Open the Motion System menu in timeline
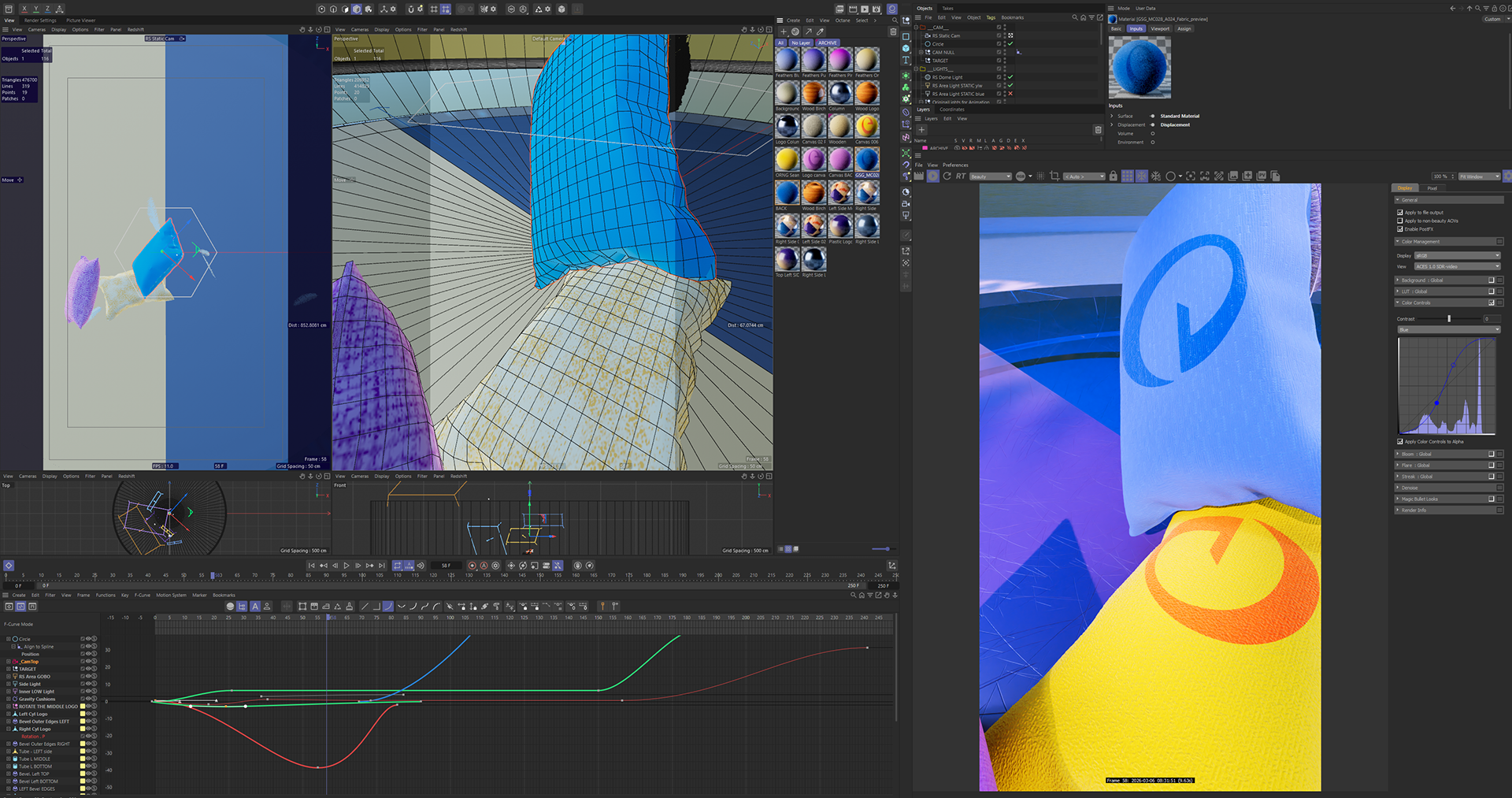Screen dimensions: 1512x798 (x=171, y=595)
